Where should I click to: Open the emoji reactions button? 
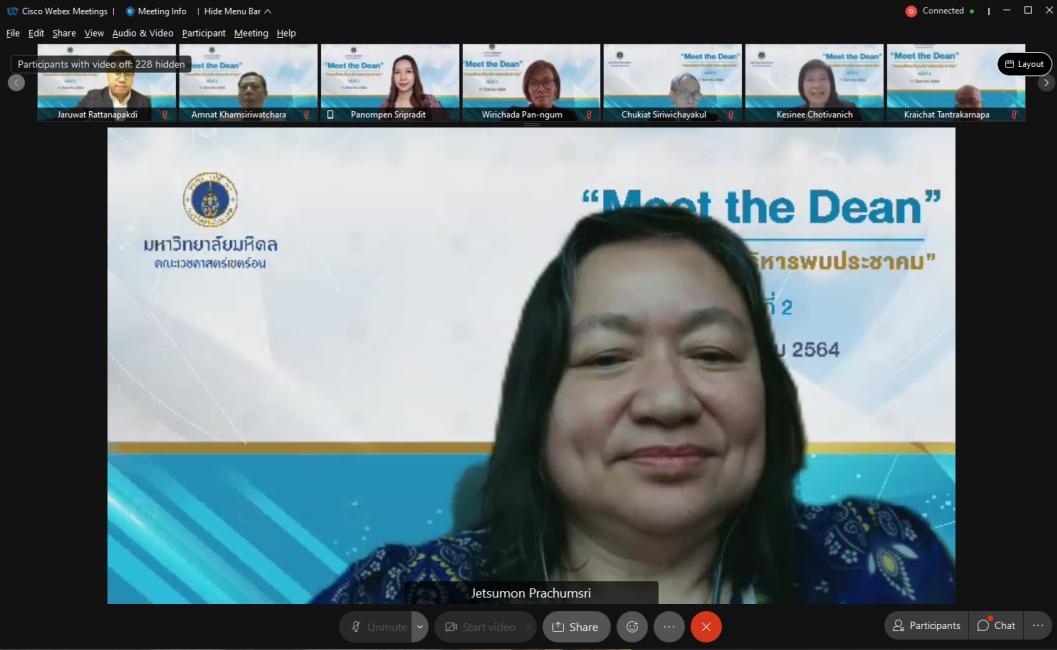click(x=632, y=627)
